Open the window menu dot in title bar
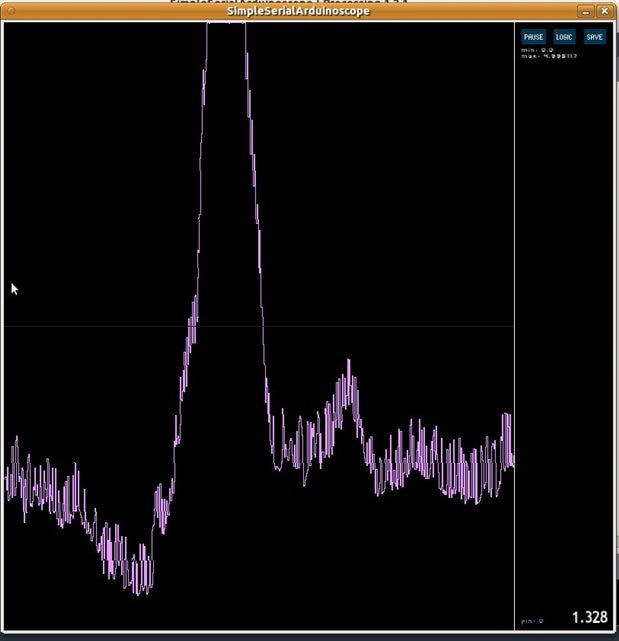The image size is (619, 641). click(11, 11)
